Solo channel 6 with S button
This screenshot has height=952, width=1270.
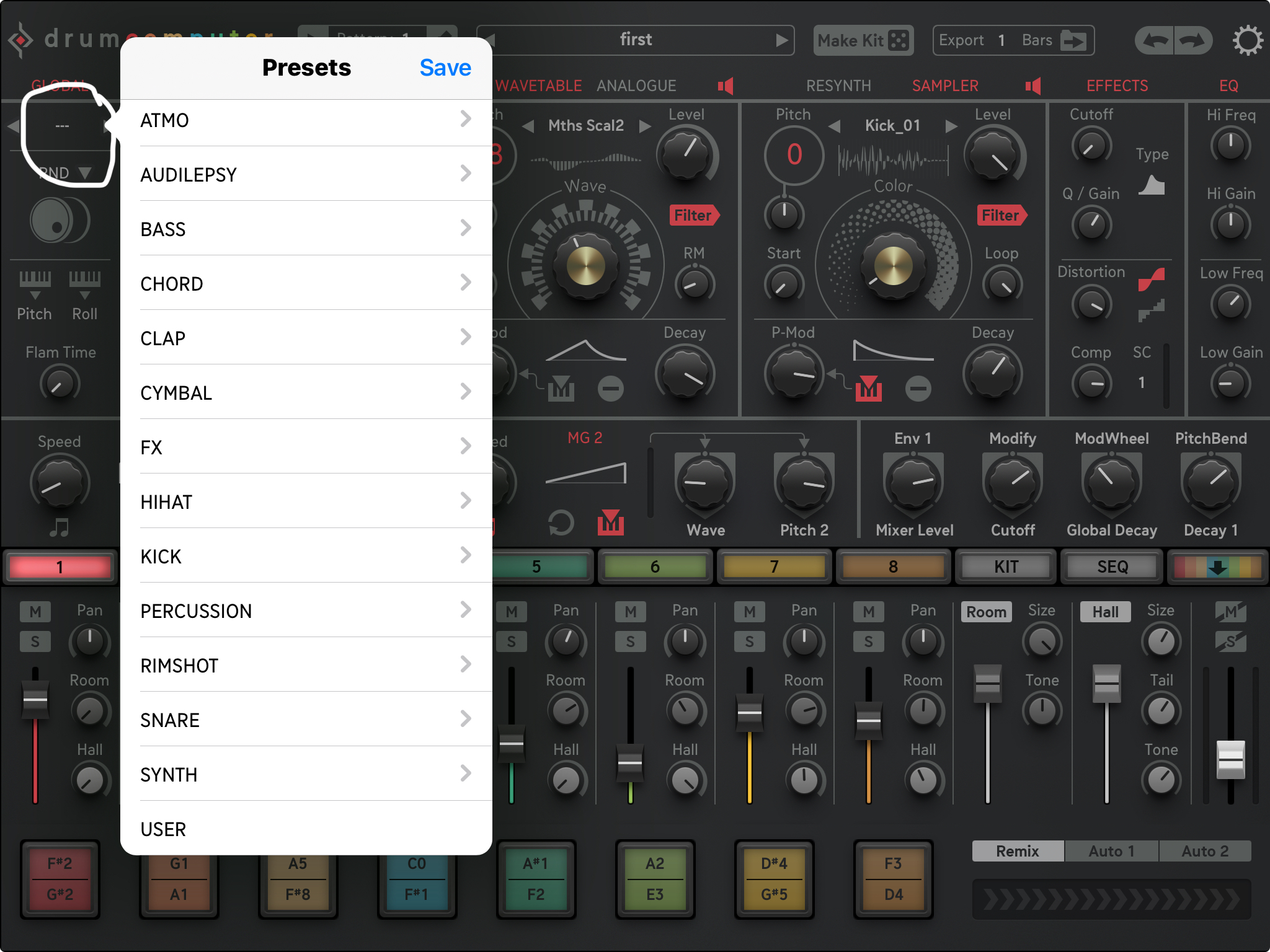point(631,641)
